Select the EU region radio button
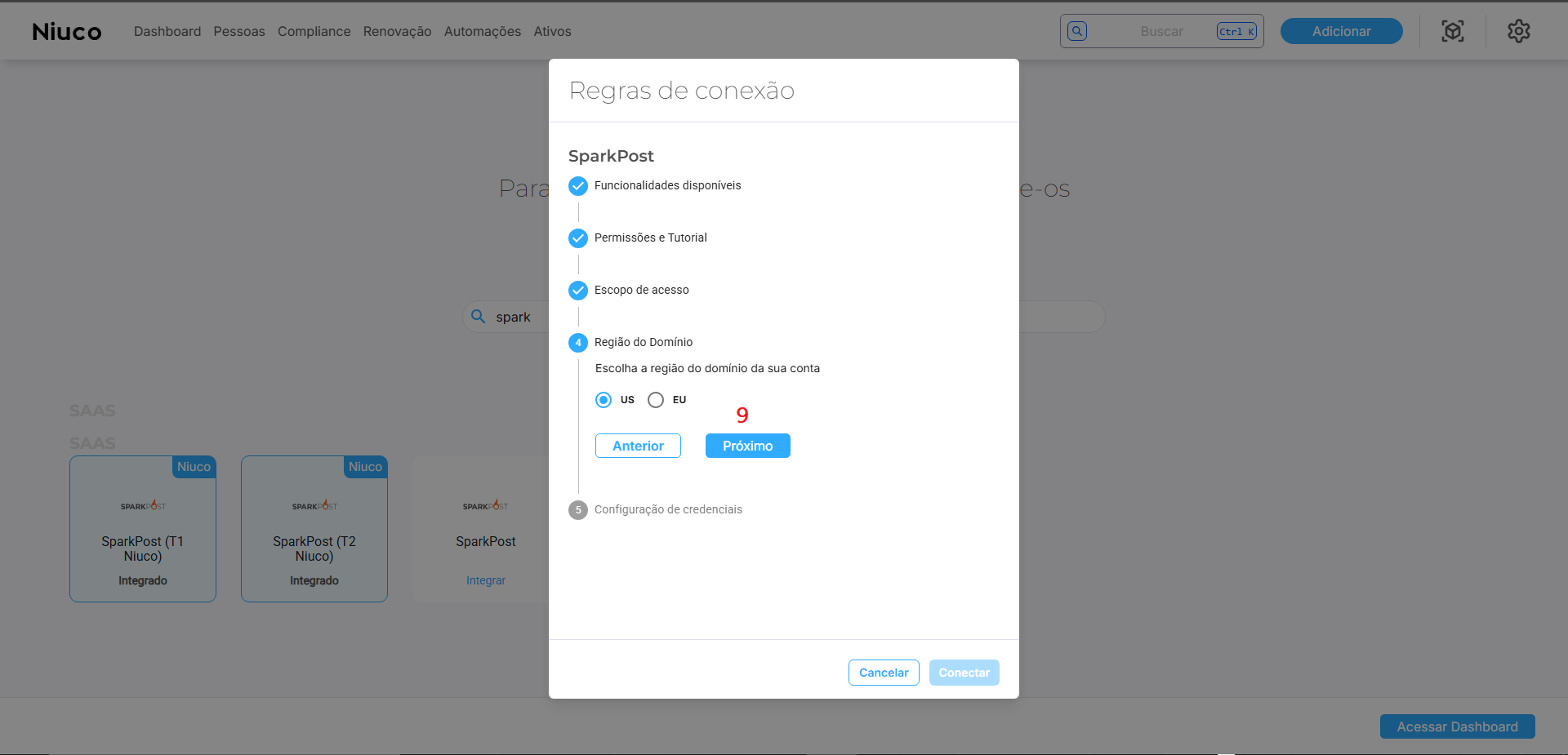 [656, 400]
